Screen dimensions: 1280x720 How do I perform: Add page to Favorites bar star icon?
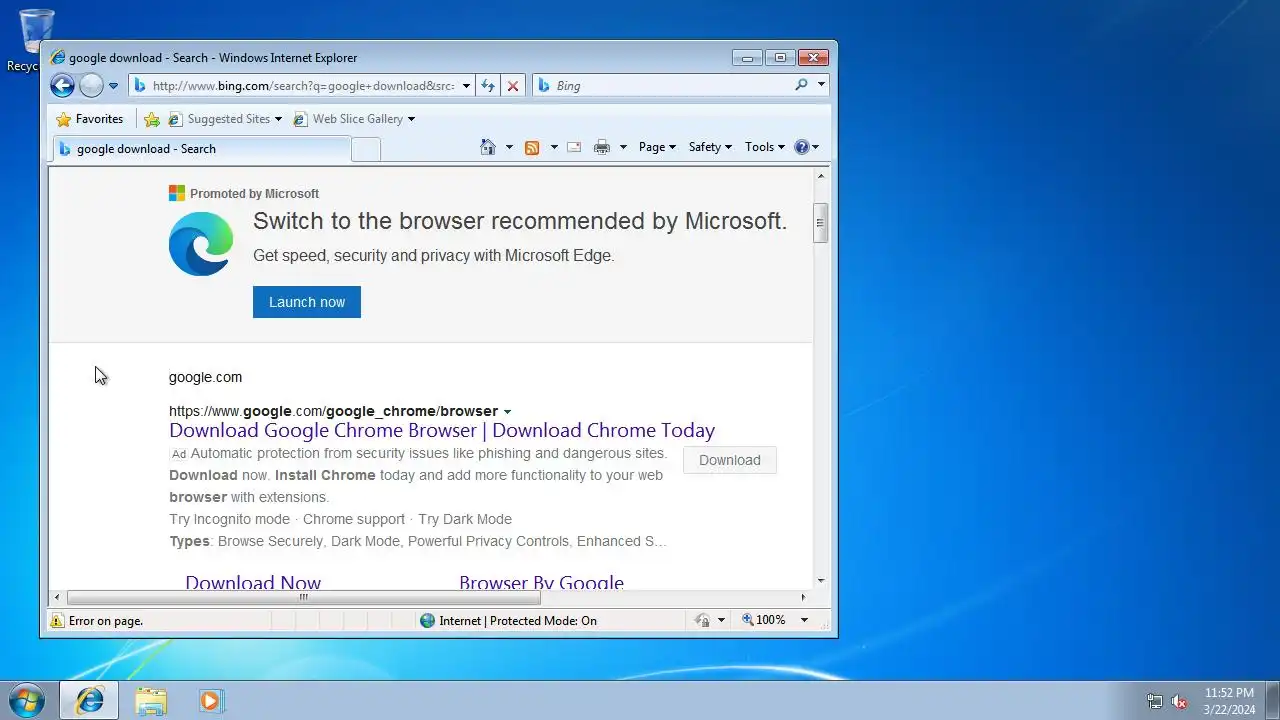point(152,119)
